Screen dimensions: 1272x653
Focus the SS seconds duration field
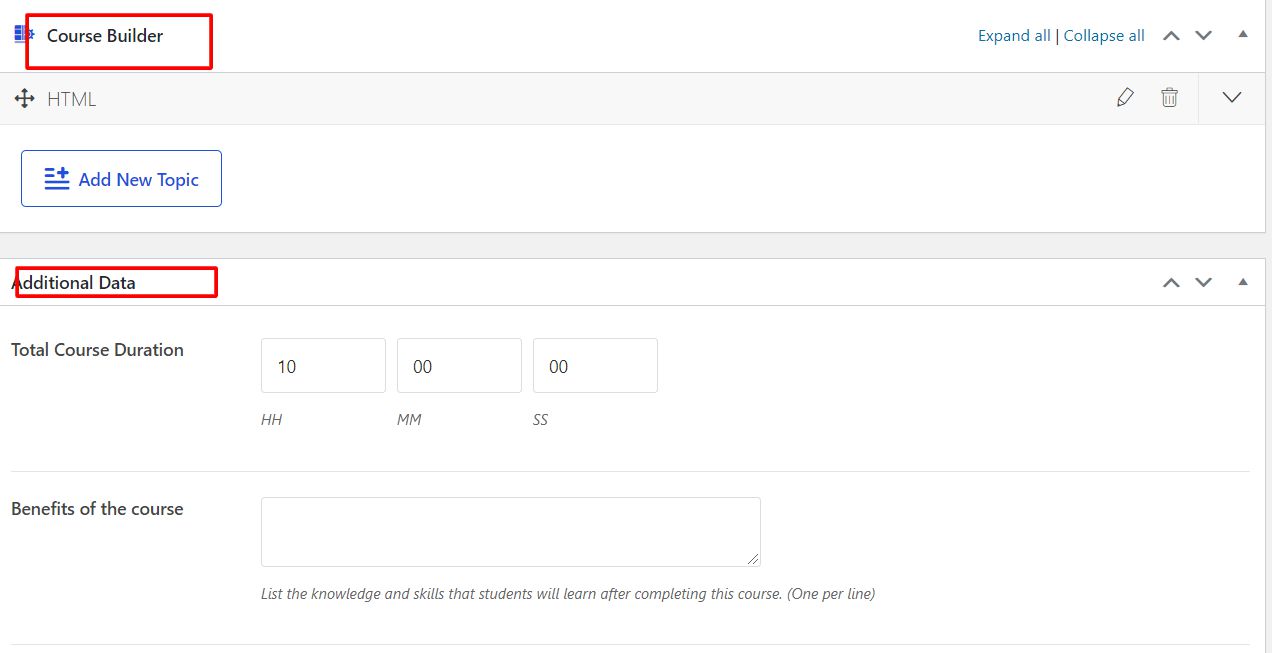click(595, 366)
